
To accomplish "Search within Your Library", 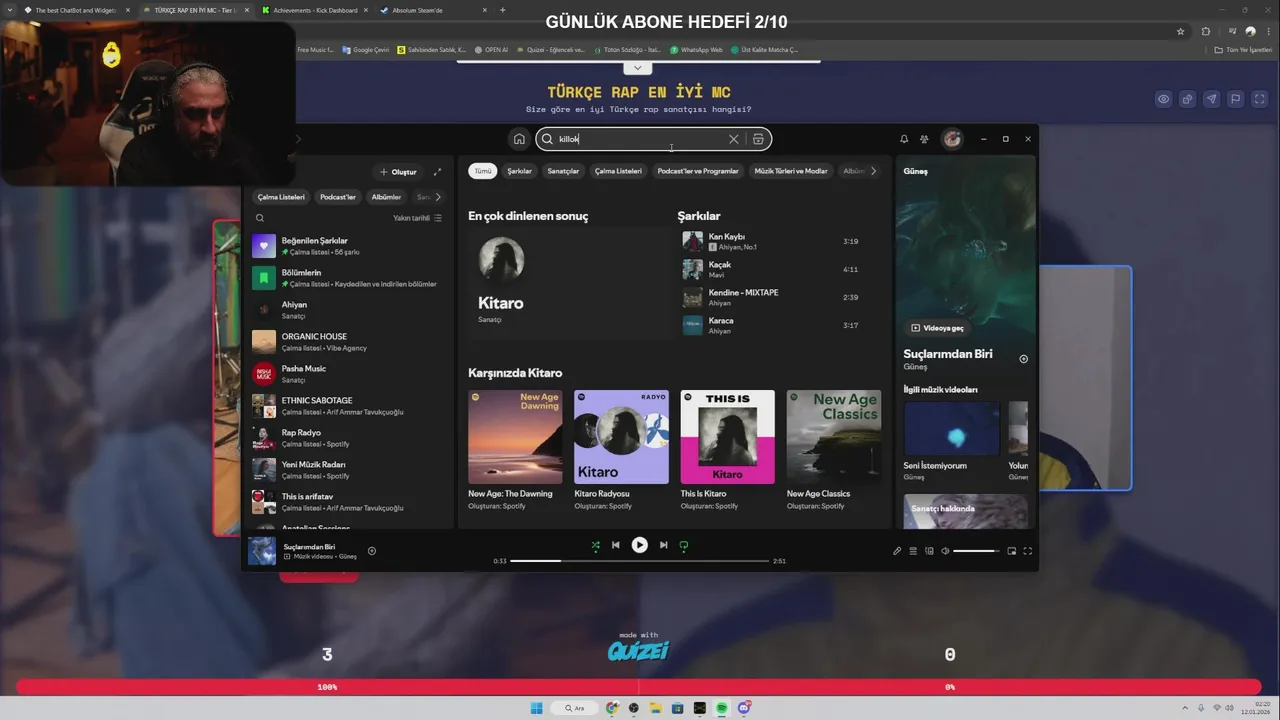I will (x=260, y=218).
